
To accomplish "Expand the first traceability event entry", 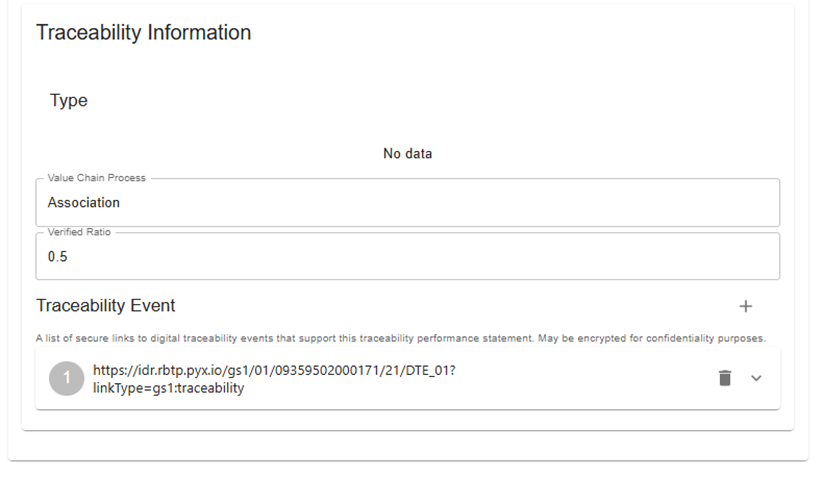I will coord(756,377).
